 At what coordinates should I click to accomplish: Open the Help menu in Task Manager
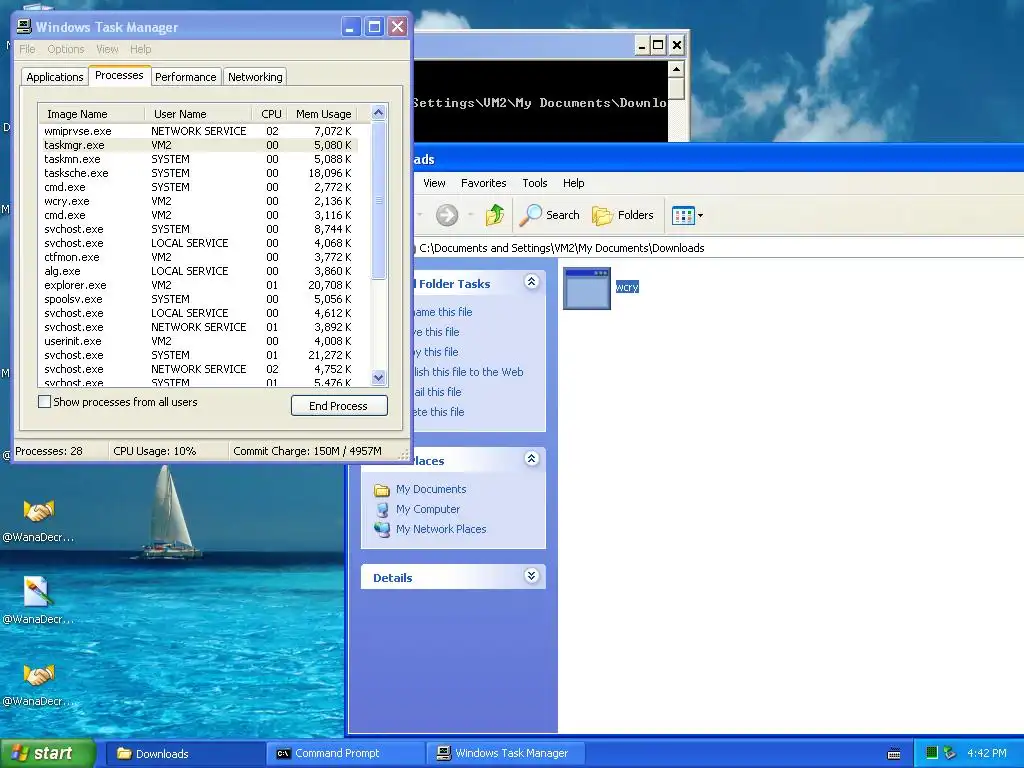click(x=140, y=49)
